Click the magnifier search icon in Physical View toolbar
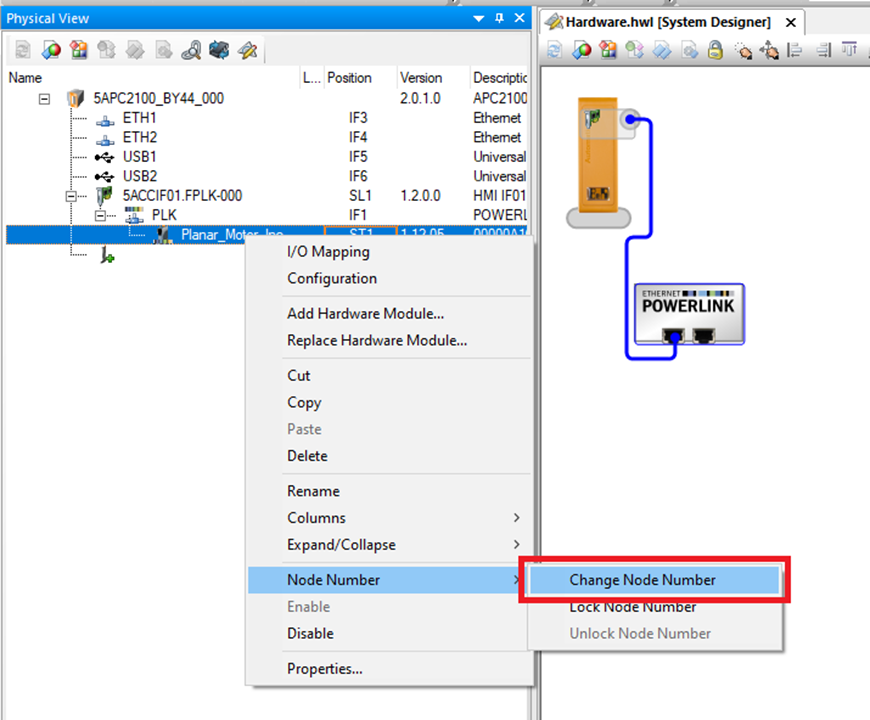Viewport: 870px width, 720px height. click(x=192, y=50)
